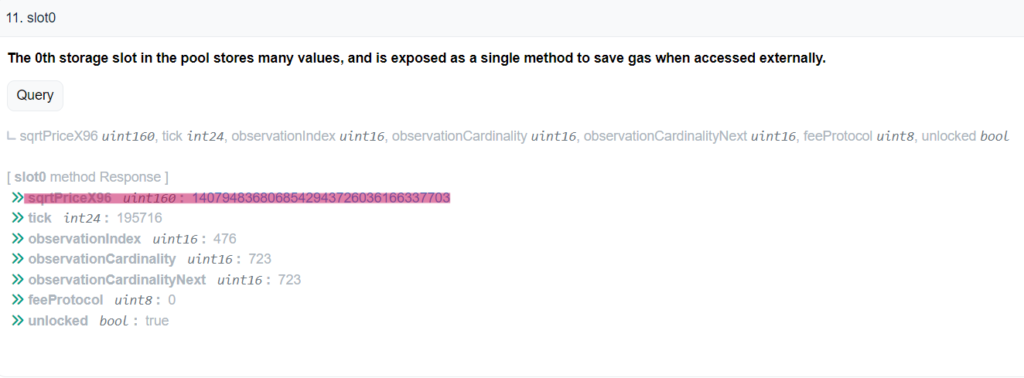The height and width of the screenshot is (378, 1024).
Task: Click the Query button
Action: 35,95
